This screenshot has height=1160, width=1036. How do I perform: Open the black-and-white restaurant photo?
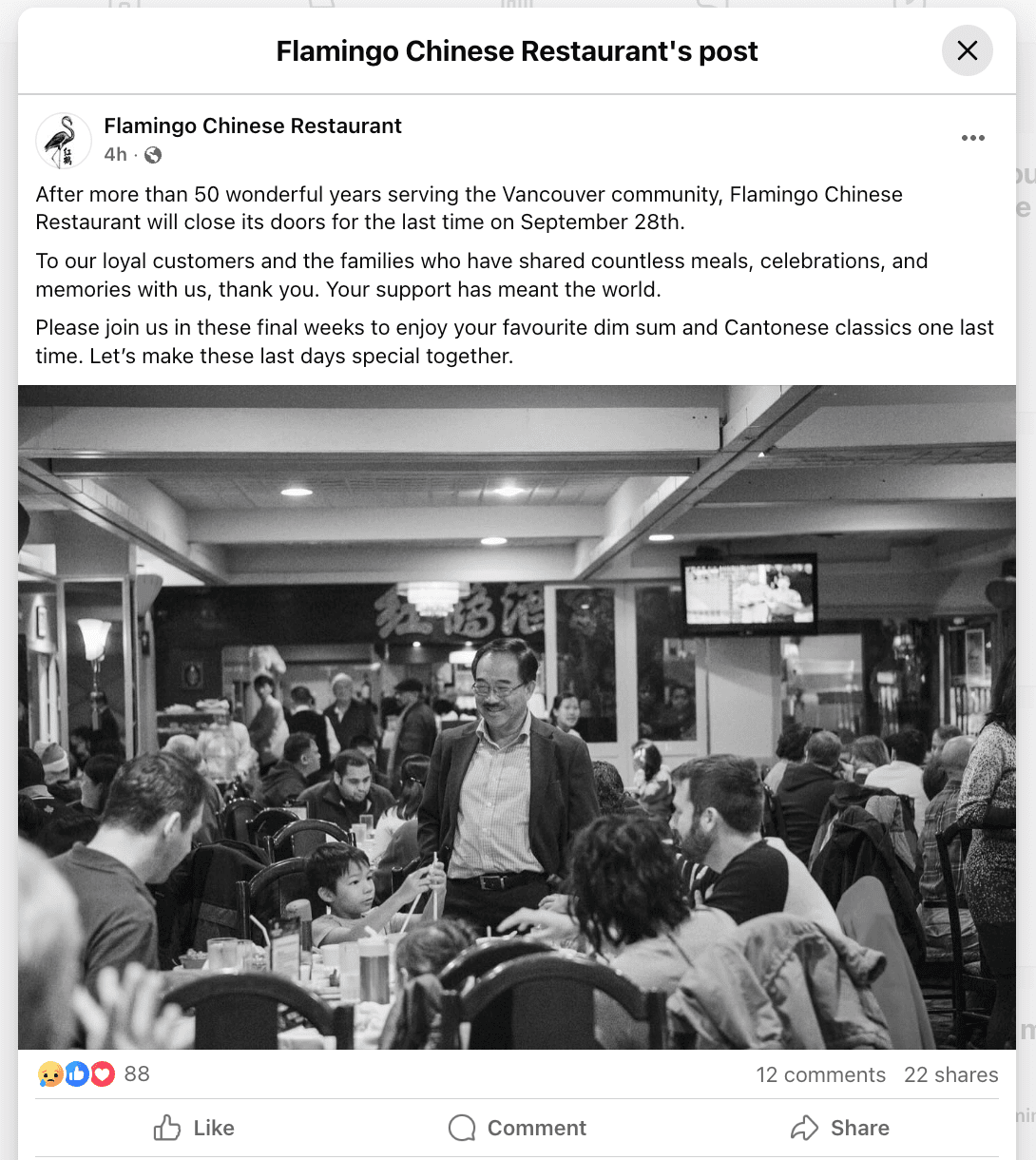coord(517,717)
